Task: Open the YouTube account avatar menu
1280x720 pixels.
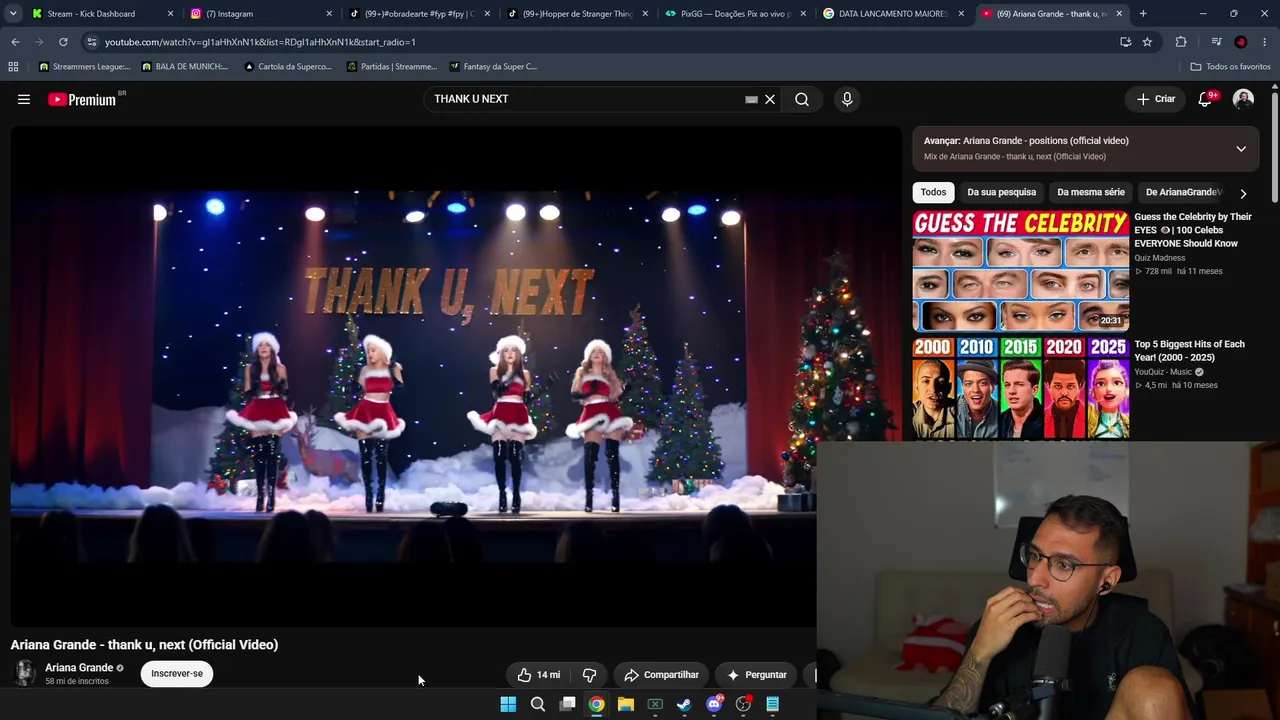Action: point(1243,99)
